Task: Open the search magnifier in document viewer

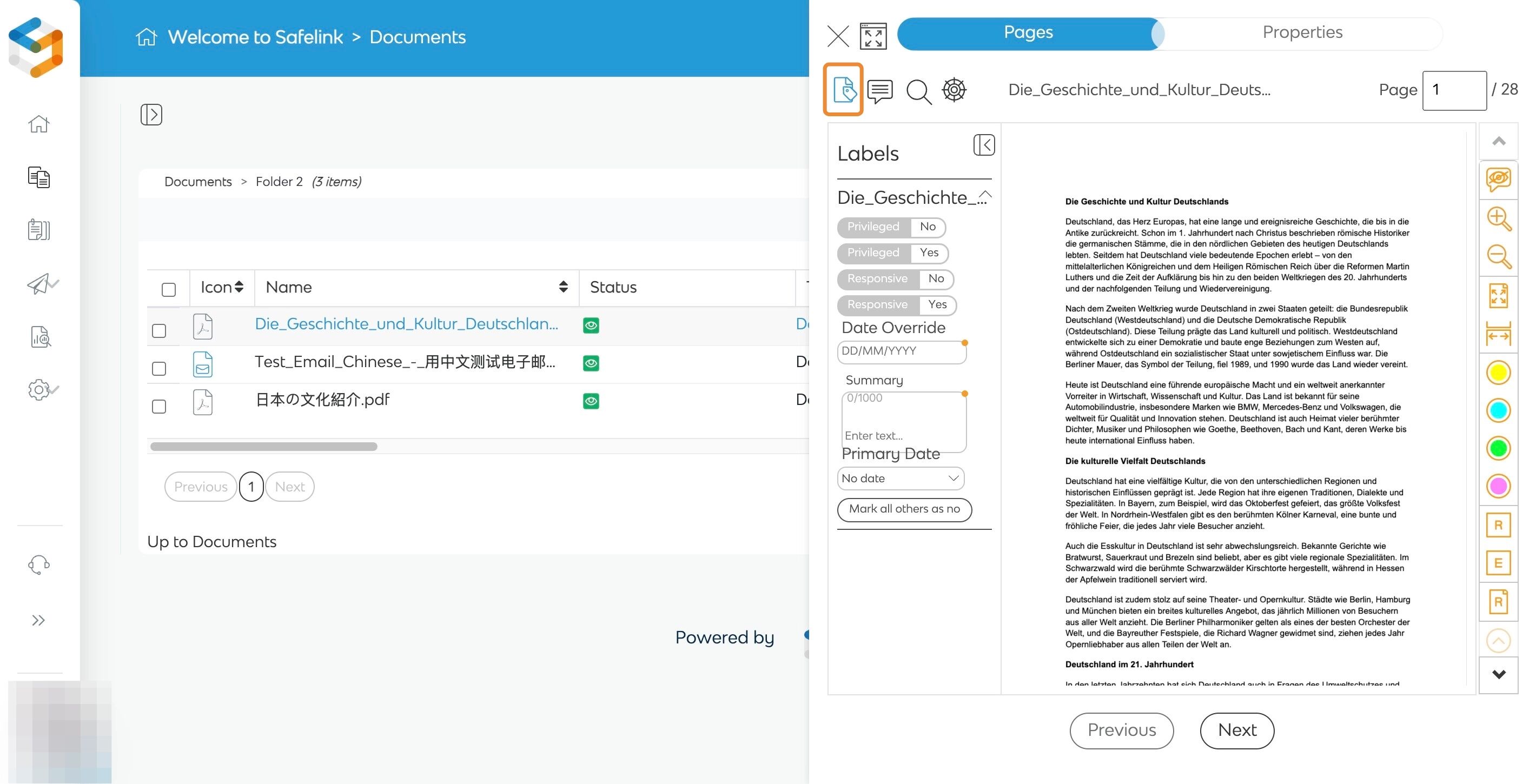Action: [918, 91]
